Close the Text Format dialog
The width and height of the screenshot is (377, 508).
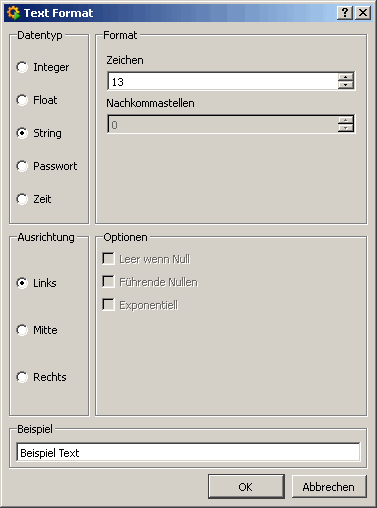pos(363,13)
